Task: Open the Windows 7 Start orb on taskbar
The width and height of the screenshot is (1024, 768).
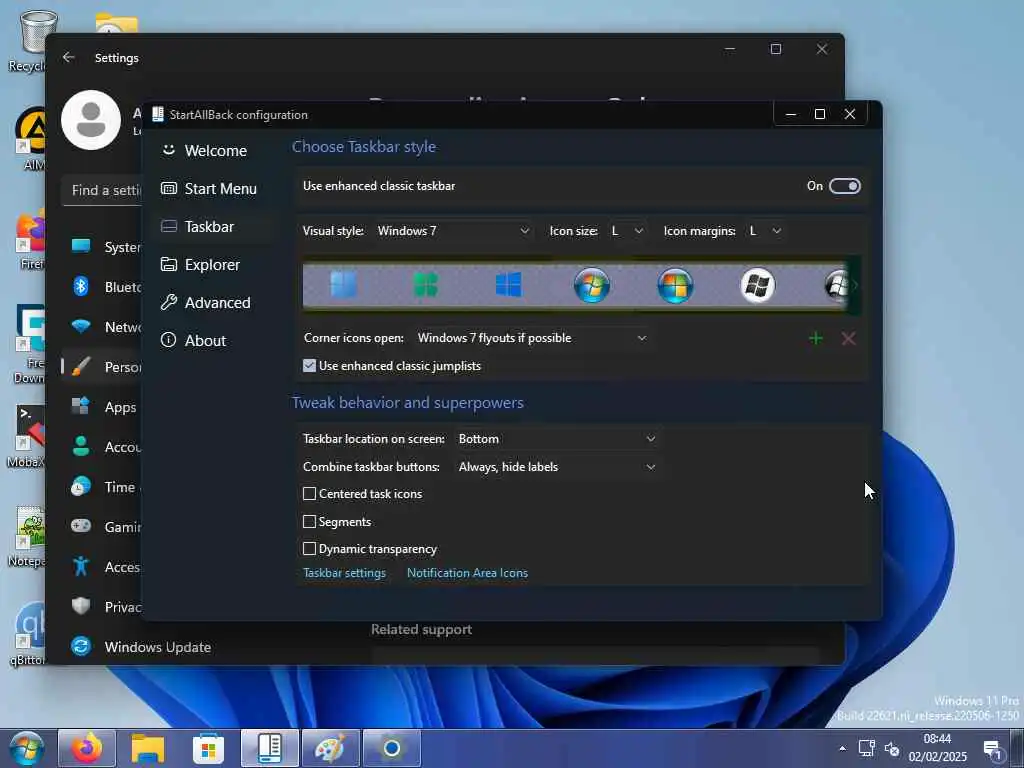Action: (x=27, y=748)
